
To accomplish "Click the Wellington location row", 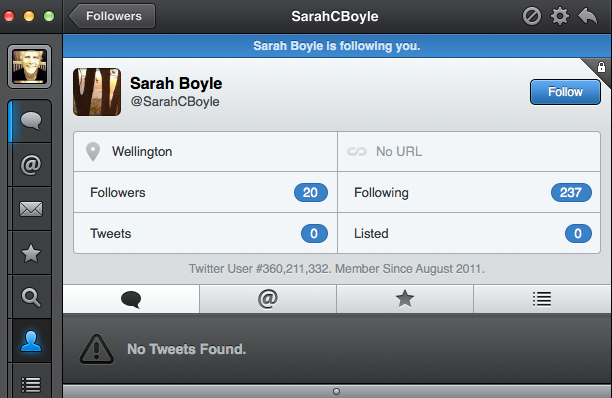I will coord(205,151).
